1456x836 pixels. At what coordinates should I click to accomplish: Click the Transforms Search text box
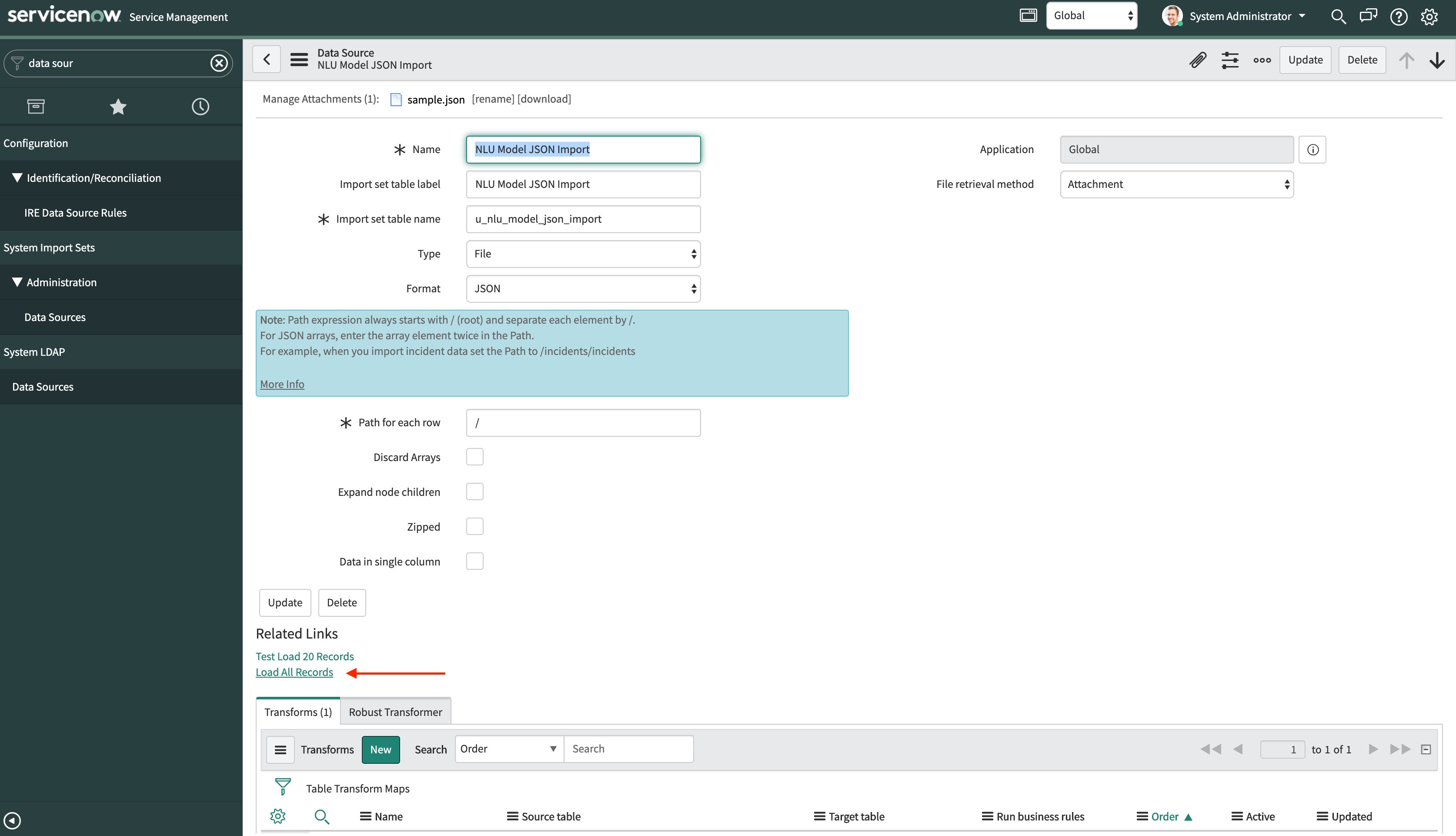click(x=628, y=749)
